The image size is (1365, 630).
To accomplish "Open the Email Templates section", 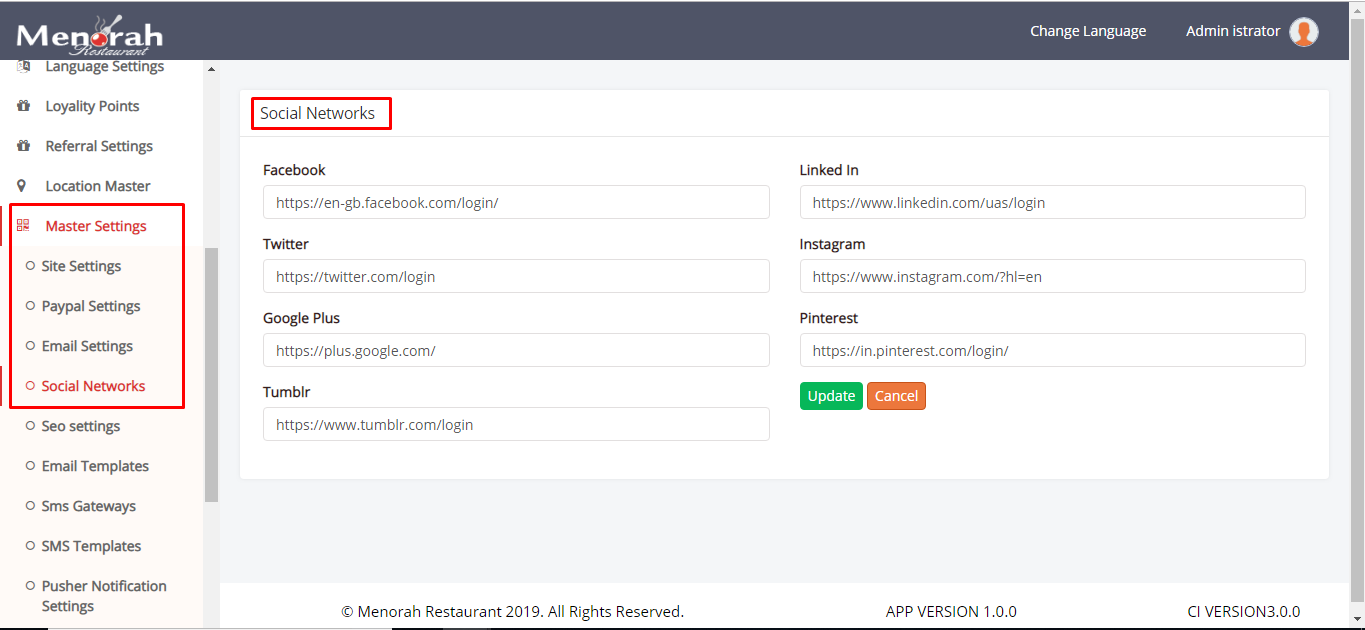I will 95,466.
